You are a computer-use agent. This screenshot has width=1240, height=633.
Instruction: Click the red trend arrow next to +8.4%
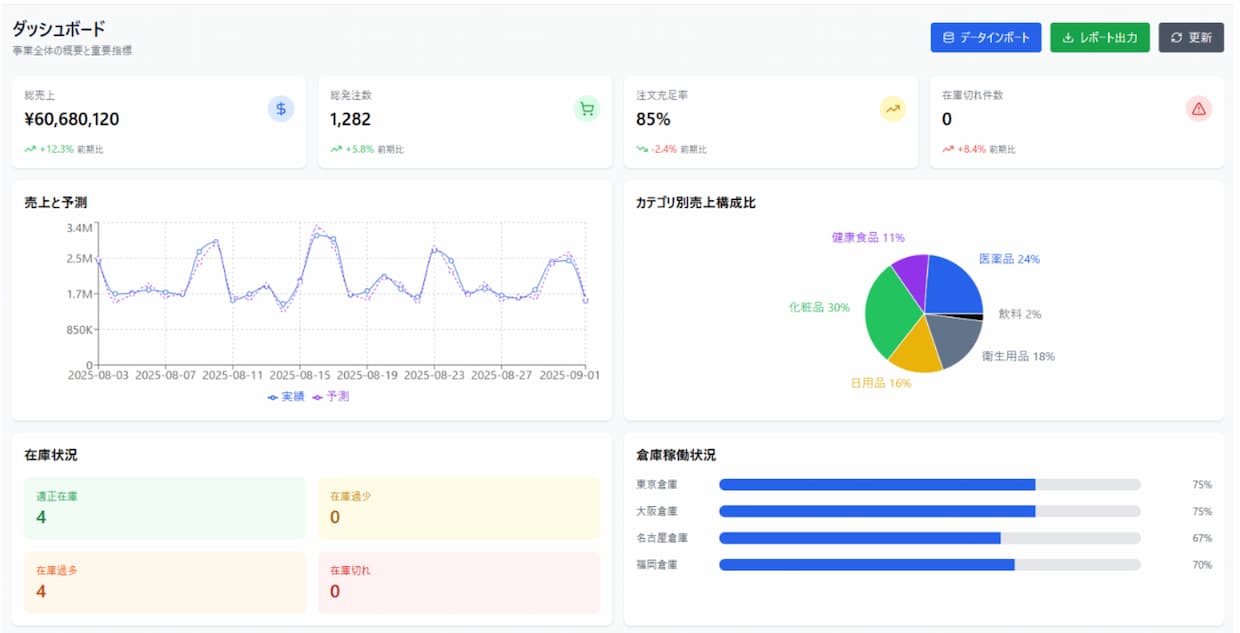pyautogui.click(x=947, y=149)
